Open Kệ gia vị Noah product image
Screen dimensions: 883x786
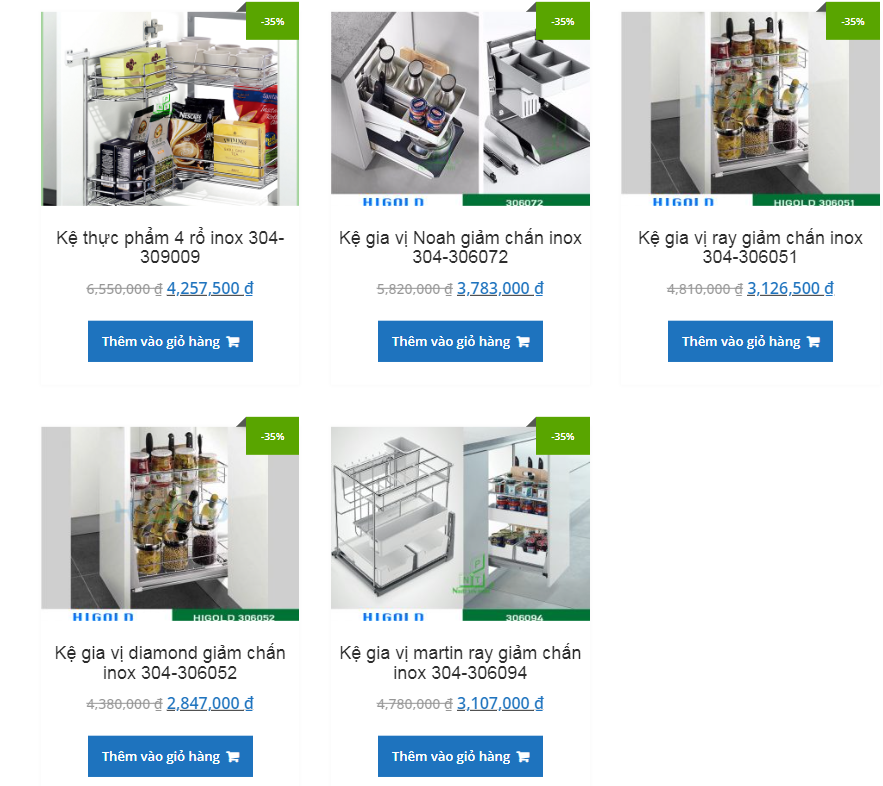point(460,109)
